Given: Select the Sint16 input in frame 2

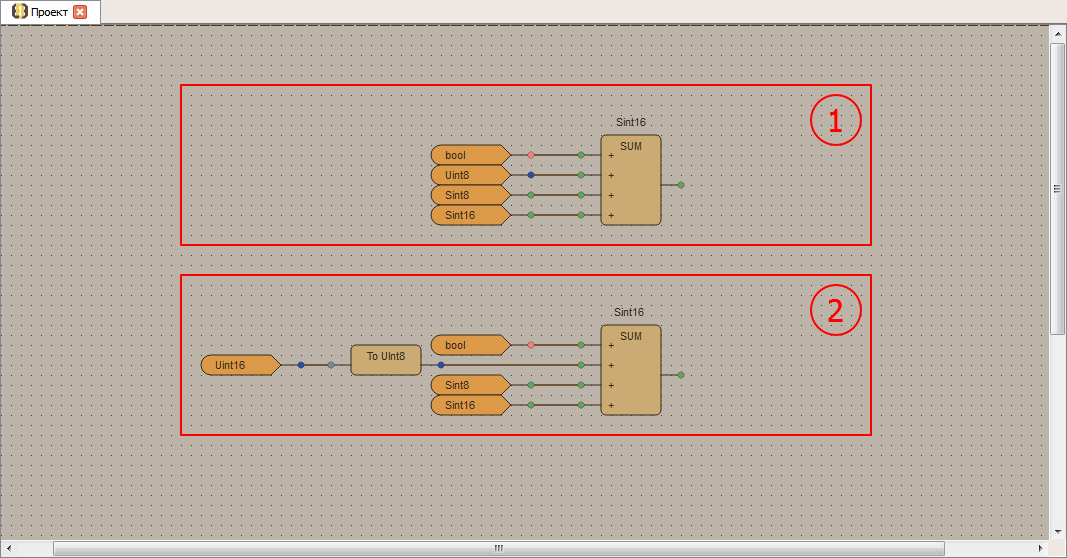Looking at the screenshot, I should pyautogui.click(x=468, y=405).
